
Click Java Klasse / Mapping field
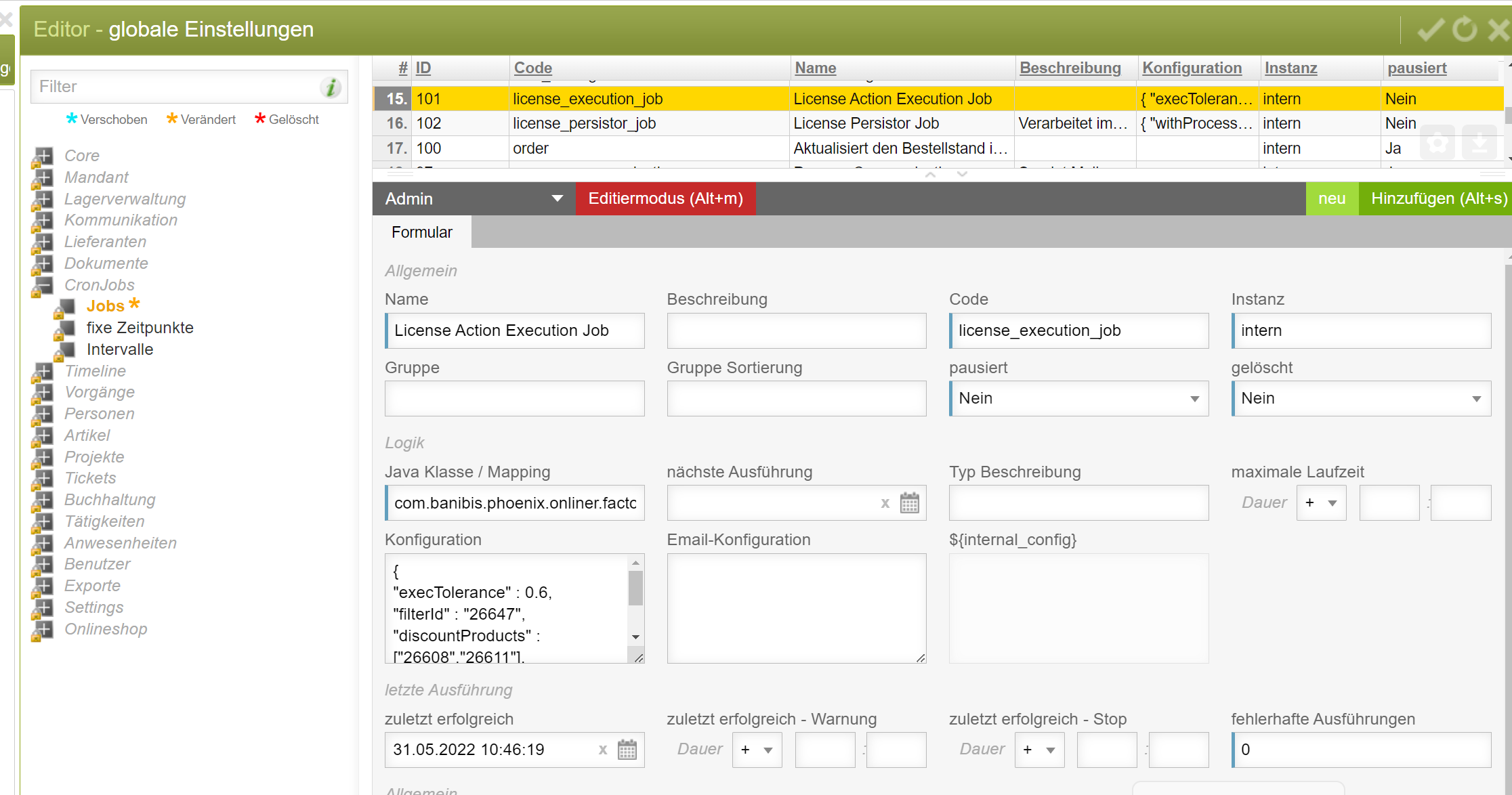click(x=515, y=502)
